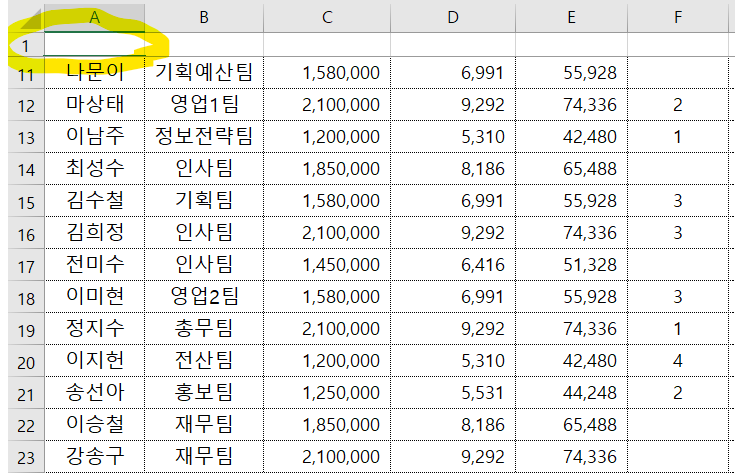
Task: Select column F header
Action: [x=678, y=17]
